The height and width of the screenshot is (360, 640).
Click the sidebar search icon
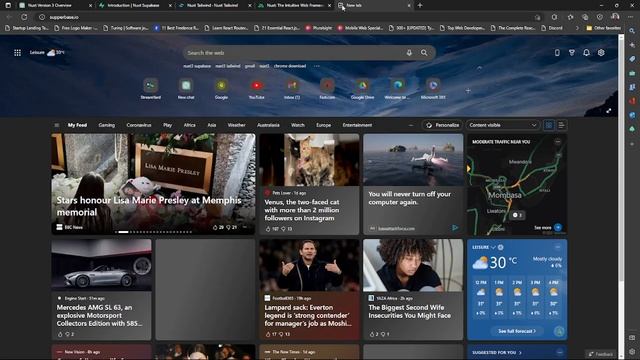(x=632, y=31)
